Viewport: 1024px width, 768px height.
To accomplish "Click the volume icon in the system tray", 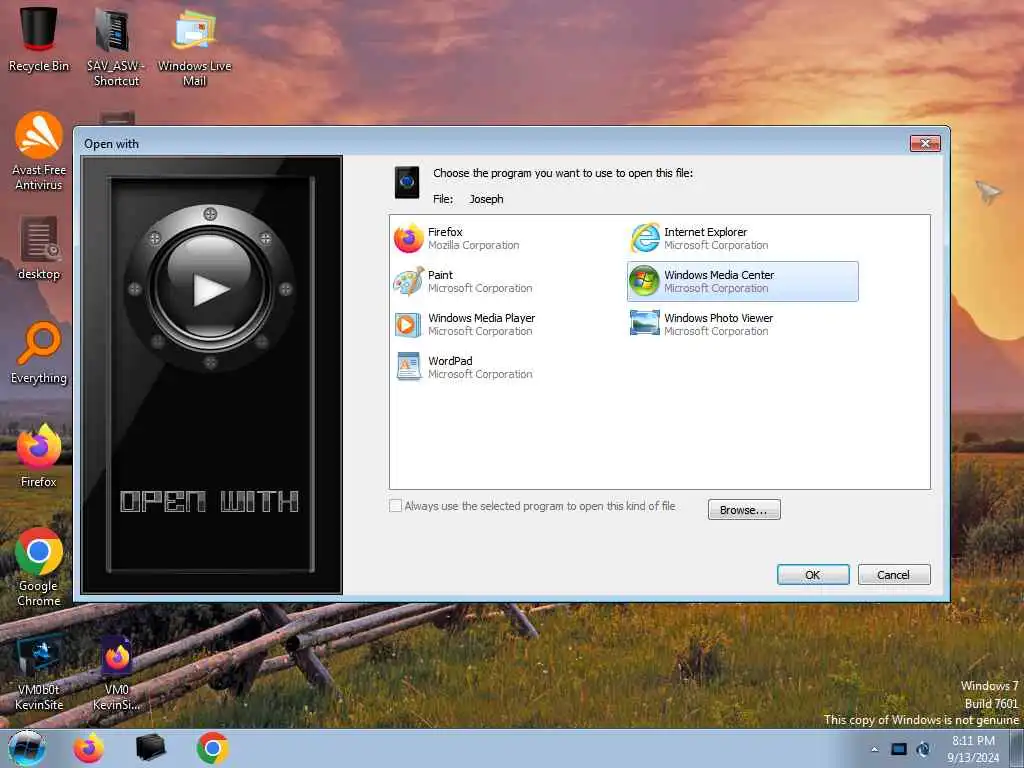I will pos(923,749).
